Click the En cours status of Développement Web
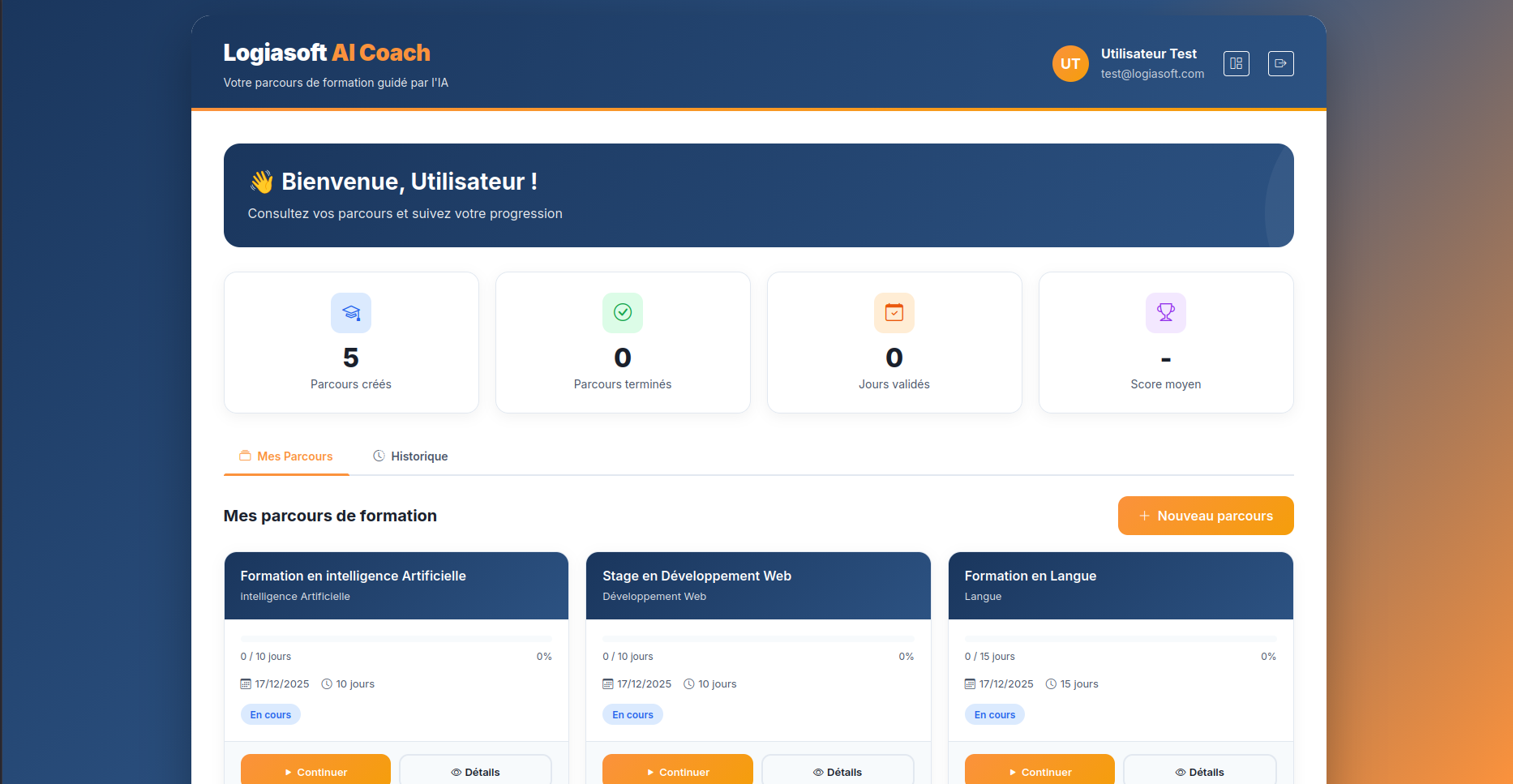The width and height of the screenshot is (1513, 784). 632,714
